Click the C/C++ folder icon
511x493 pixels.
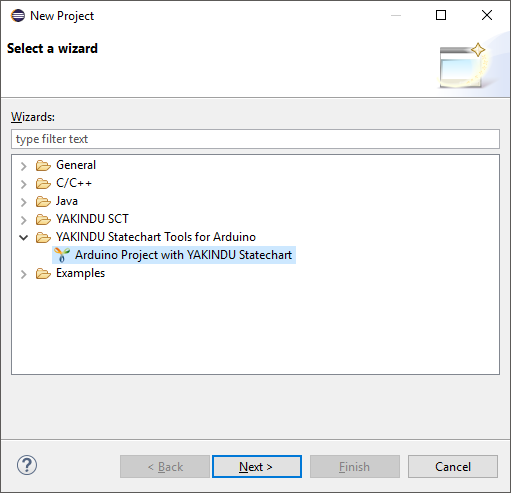point(43,183)
